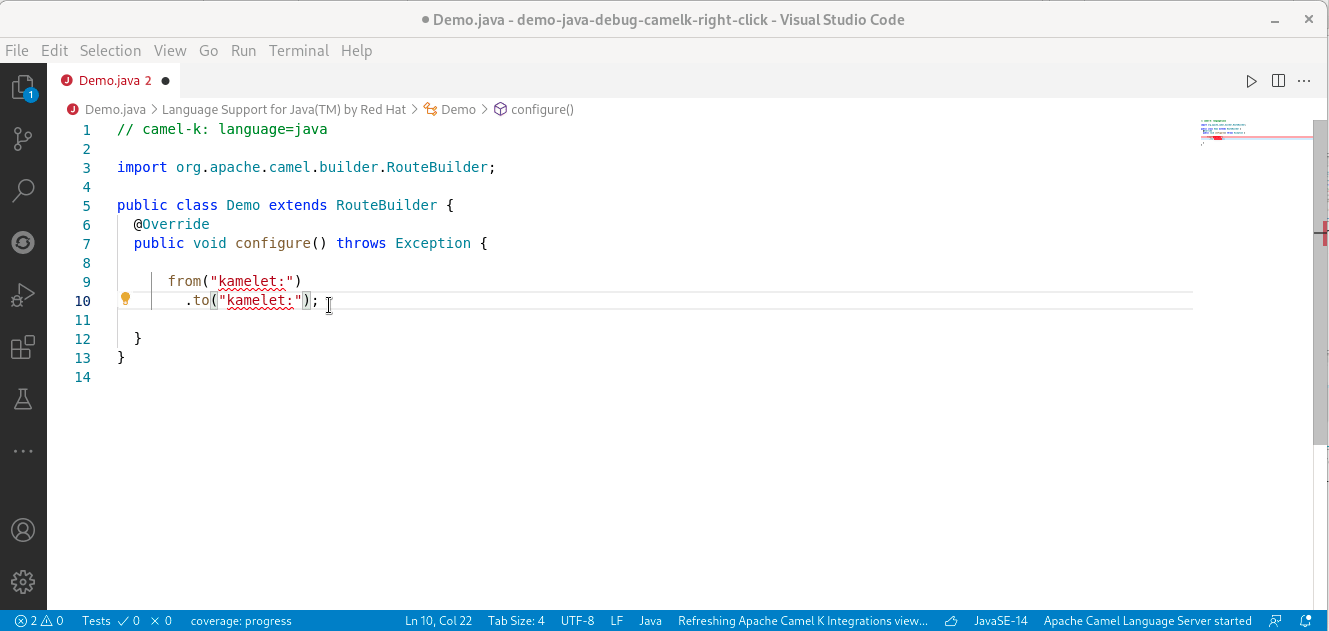1329x631 pixels.
Task: Click the lightbulb code action on line 10
Action: pos(125,298)
